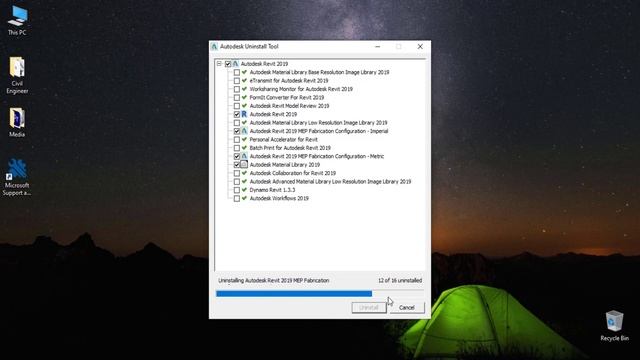Viewport: 640px width, 360px height.
Task: Click green checkmark beside Base Resolution Image Library
Action: (244, 72)
